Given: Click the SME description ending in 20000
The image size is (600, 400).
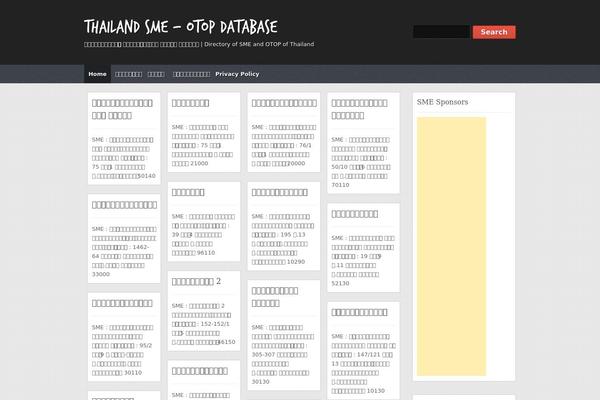Looking at the screenshot, I should click(284, 145).
